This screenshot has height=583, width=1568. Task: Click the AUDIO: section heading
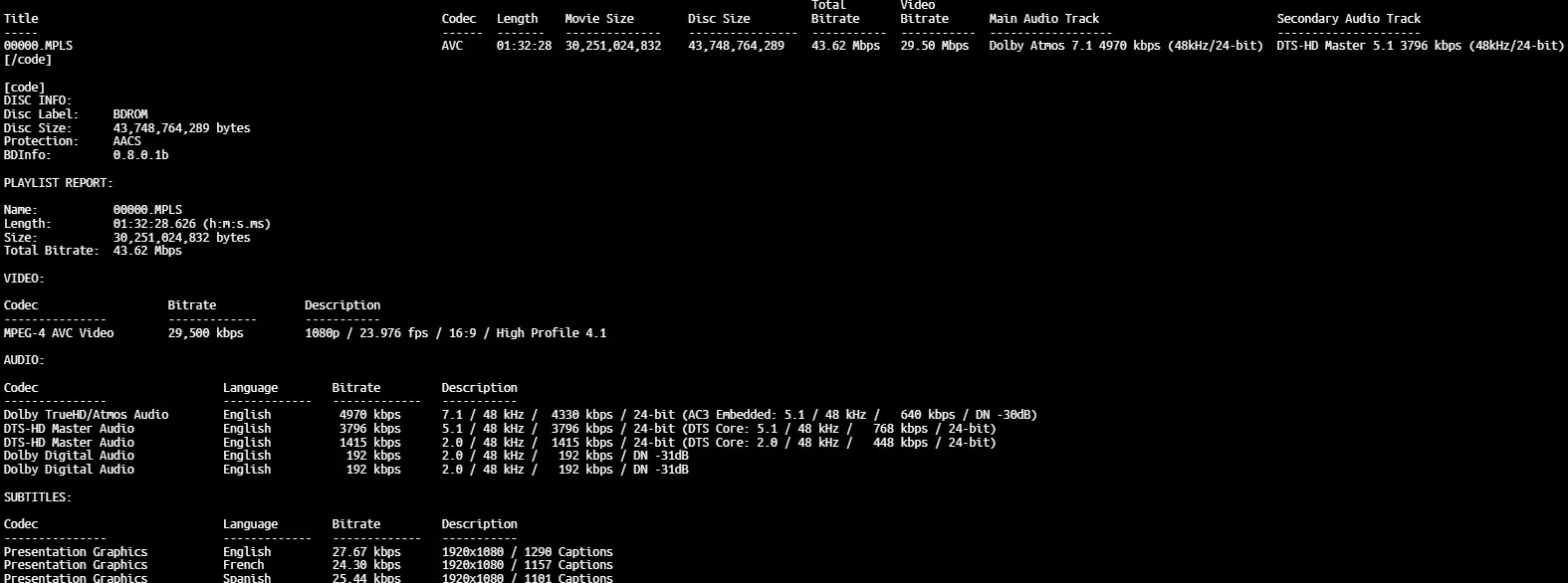(24, 360)
